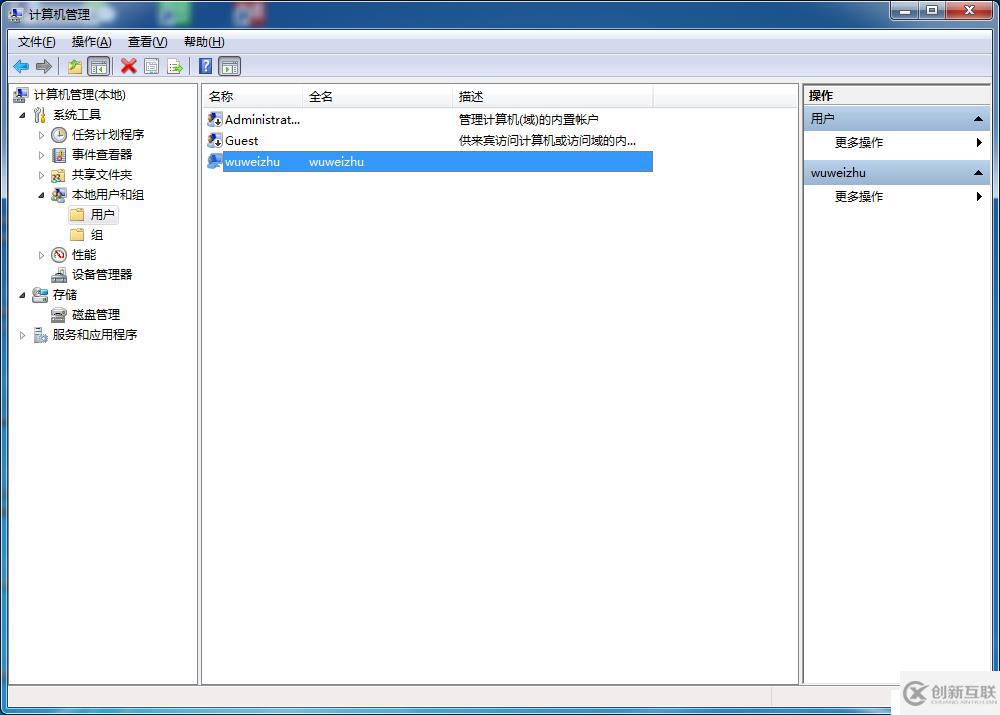The image size is (1000, 715).
Task: Click the Forward arrow toolbar icon
Action: (44, 66)
